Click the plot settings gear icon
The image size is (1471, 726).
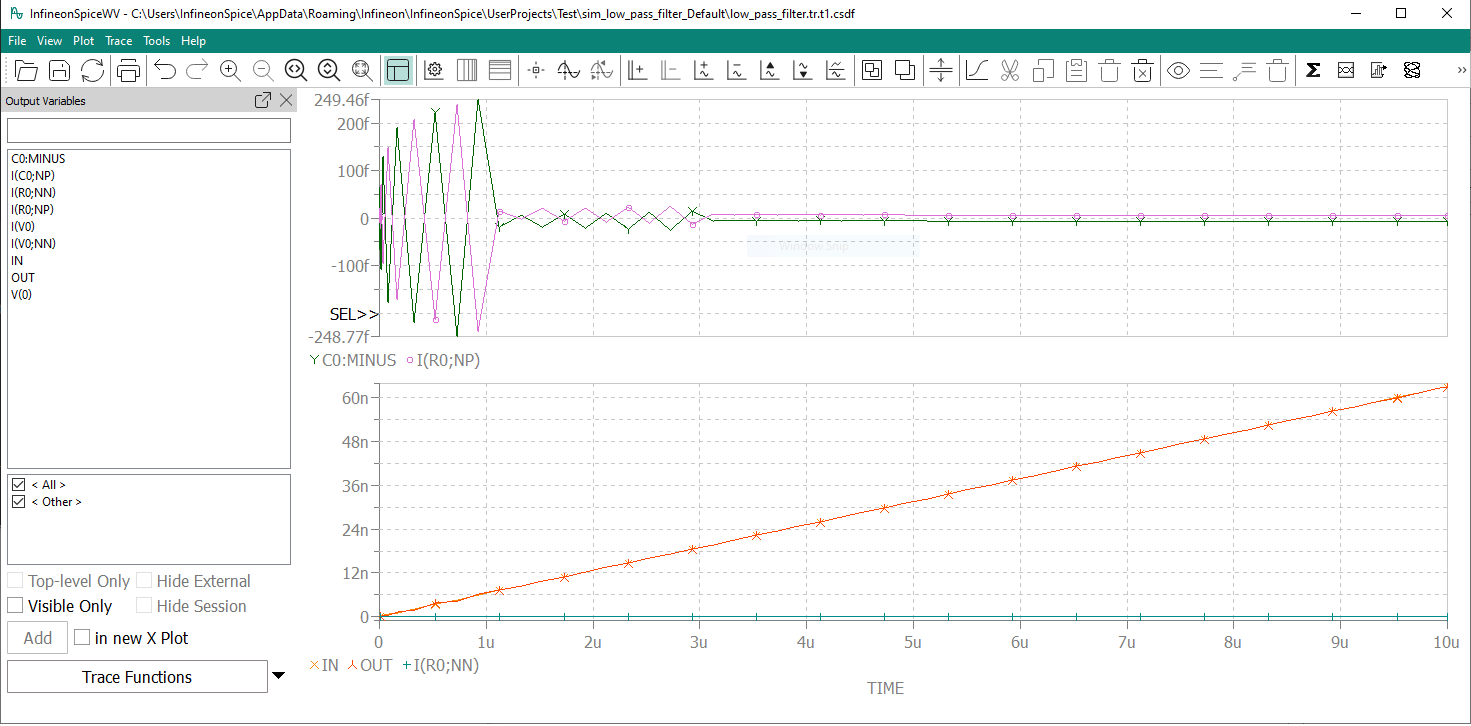point(434,70)
